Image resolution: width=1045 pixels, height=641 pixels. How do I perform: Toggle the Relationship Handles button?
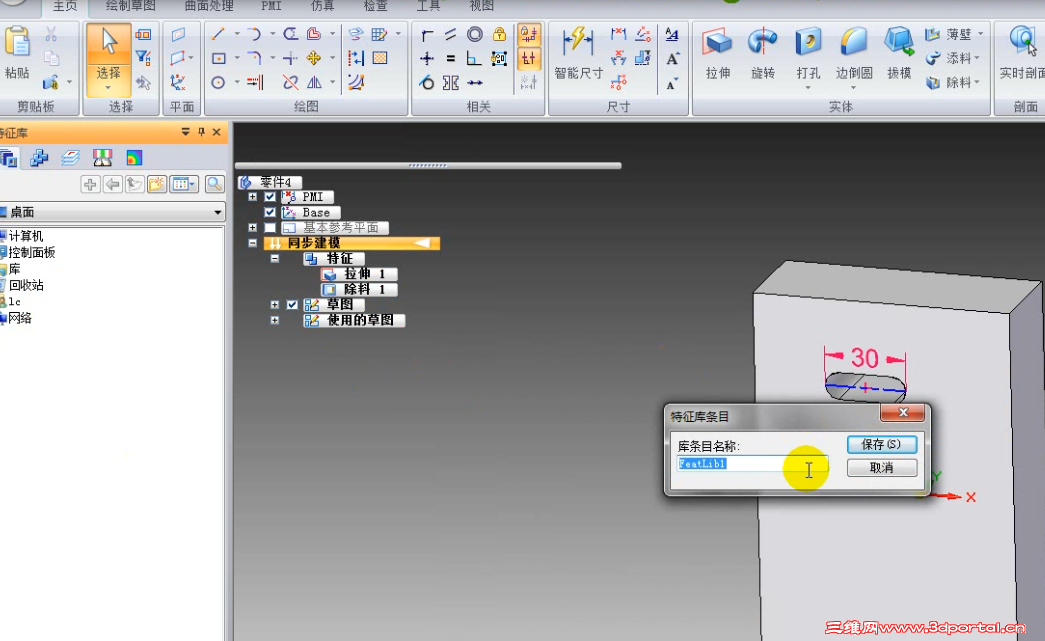[x=528, y=59]
